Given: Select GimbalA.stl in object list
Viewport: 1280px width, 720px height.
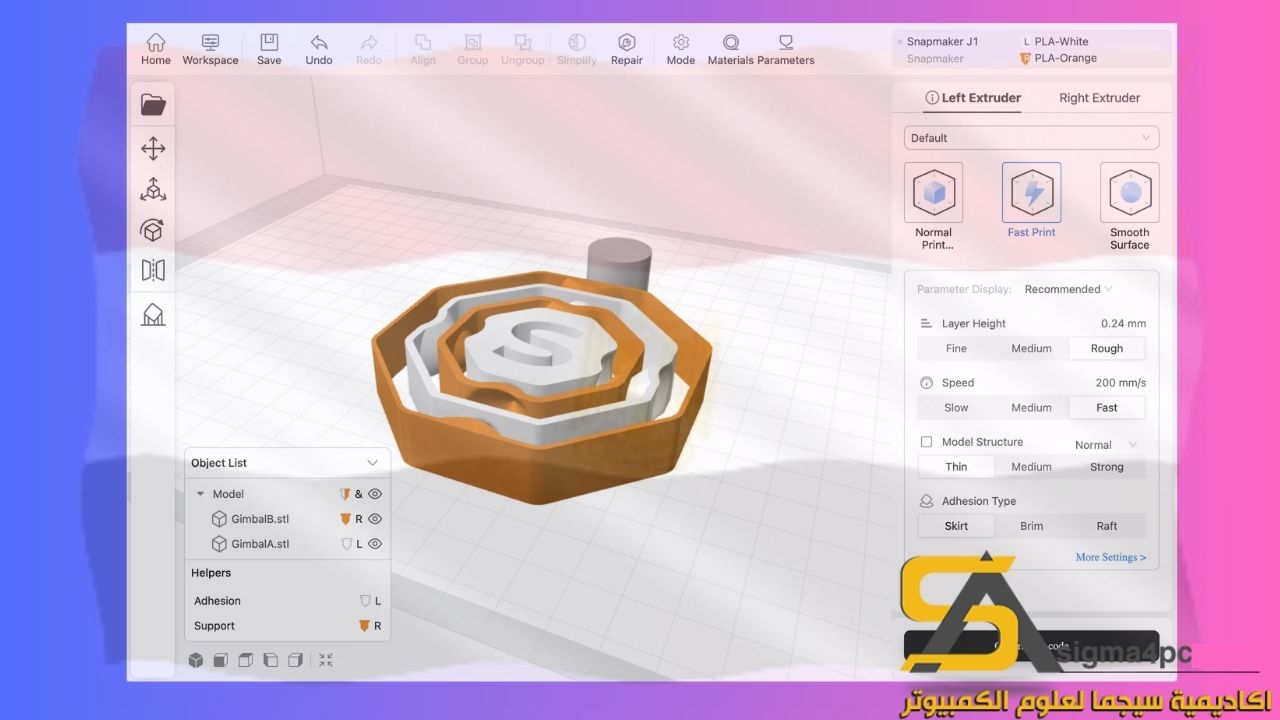Looking at the screenshot, I should 260,544.
